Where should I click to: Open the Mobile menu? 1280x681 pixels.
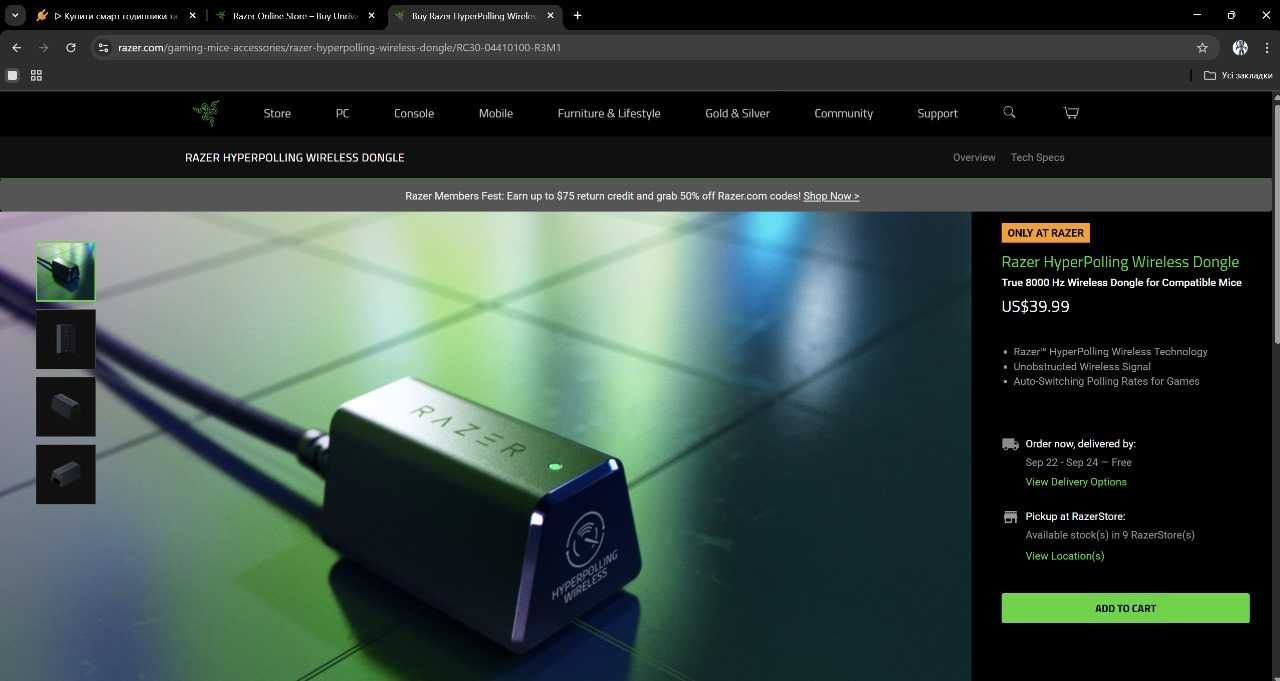point(496,113)
